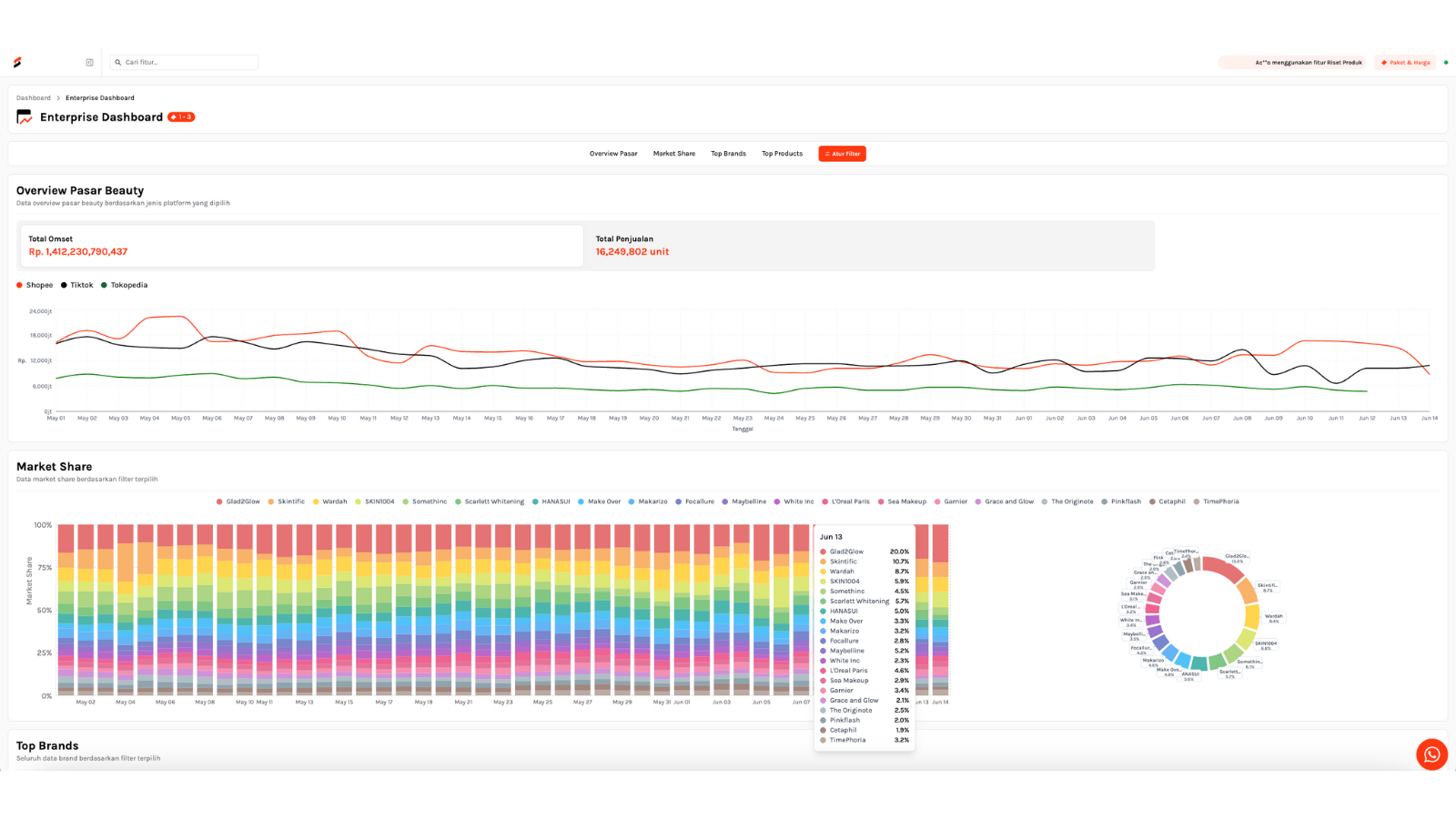Toggle Somethinc in the Market Share legend
Image resolution: width=1456 pixels, height=820 pixels.
425,501
